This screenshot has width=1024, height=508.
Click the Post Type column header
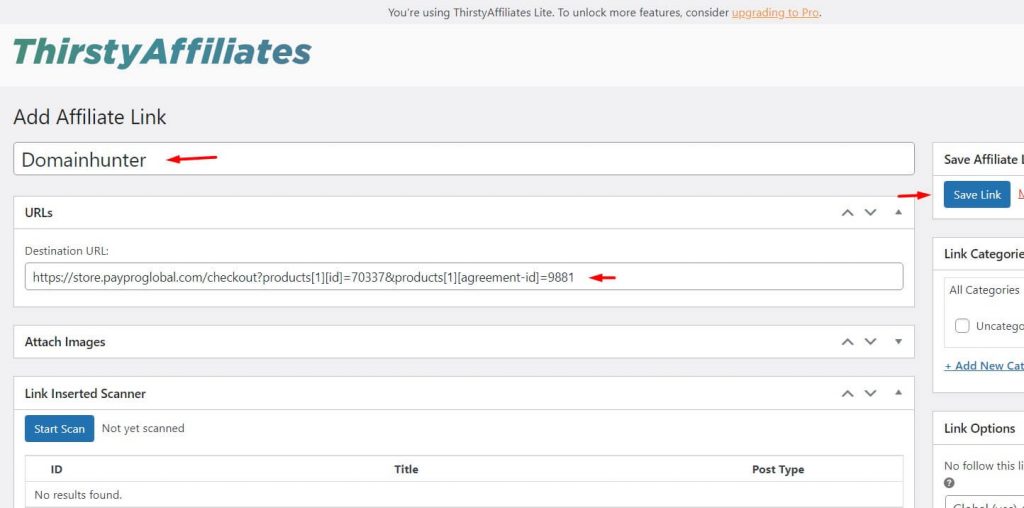778,469
